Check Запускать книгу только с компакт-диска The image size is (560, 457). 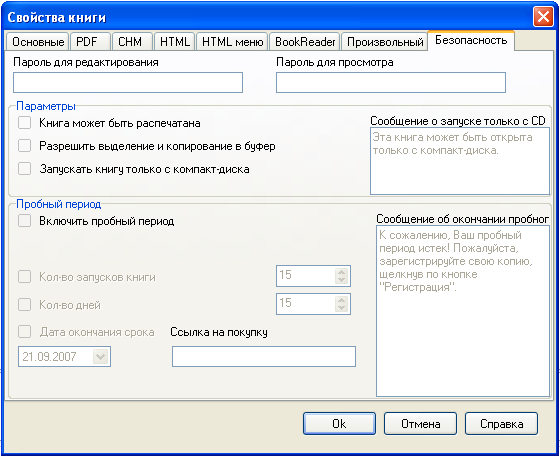click(x=25, y=169)
